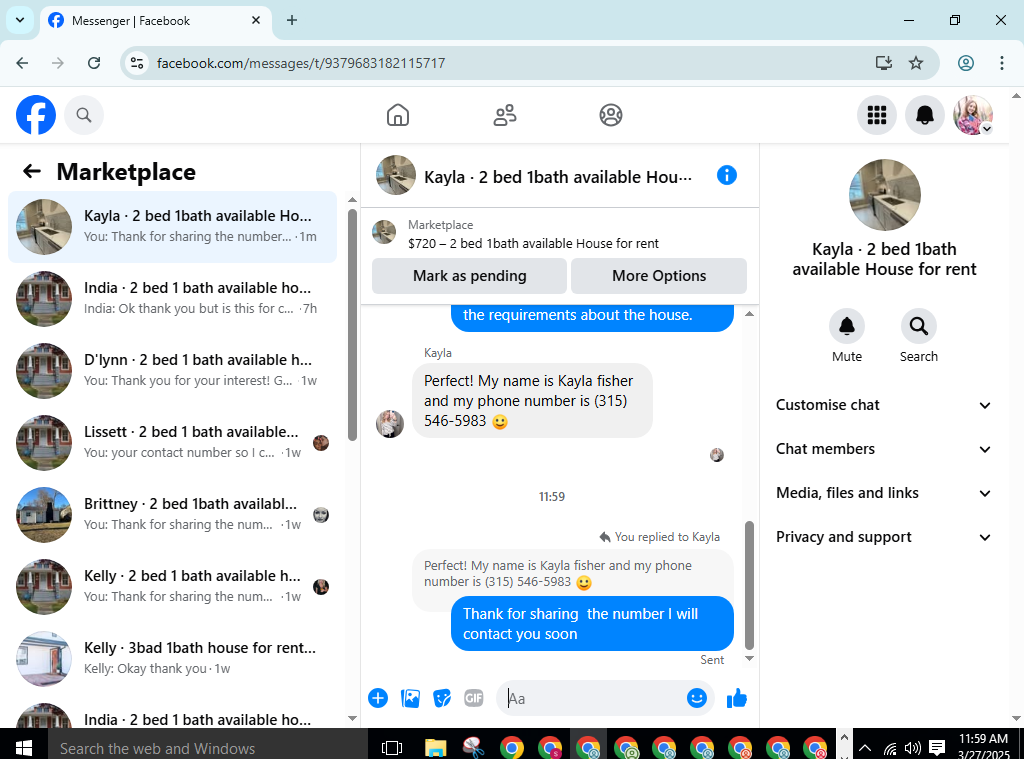Viewport: 1024px width, 759px height.
Task: Go back in Chrome browser
Action: tap(22, 63)
